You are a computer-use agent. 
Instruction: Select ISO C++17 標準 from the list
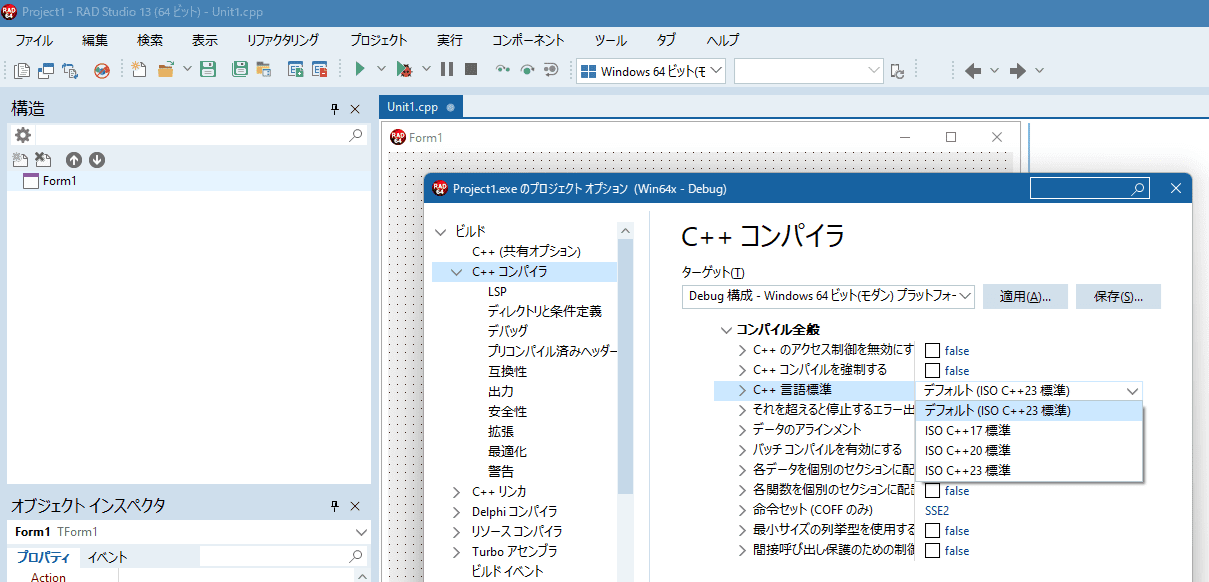coord(1029,431)
